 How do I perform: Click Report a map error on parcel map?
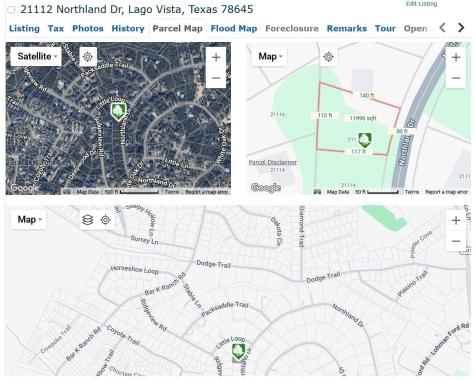(x=447, y=192)
